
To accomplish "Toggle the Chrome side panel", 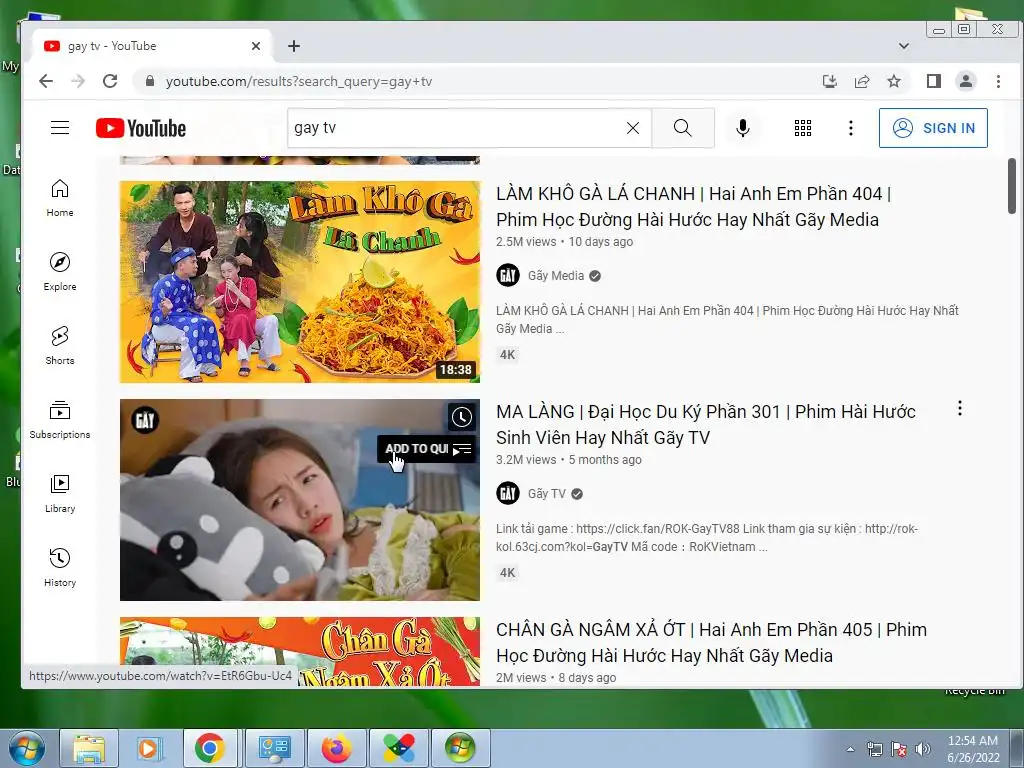I will point(934,82).
